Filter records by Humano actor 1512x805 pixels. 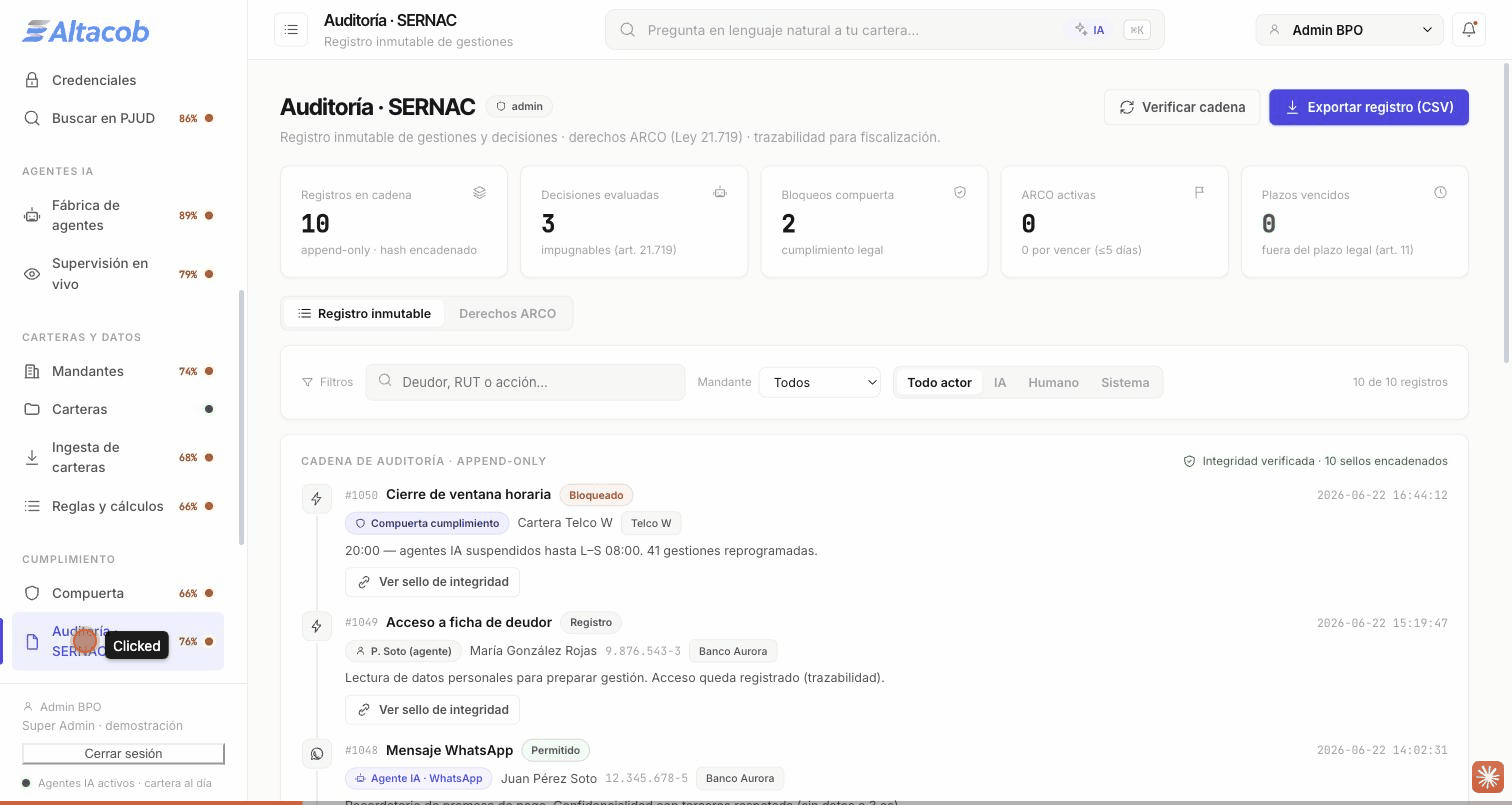pos(1053,382)
